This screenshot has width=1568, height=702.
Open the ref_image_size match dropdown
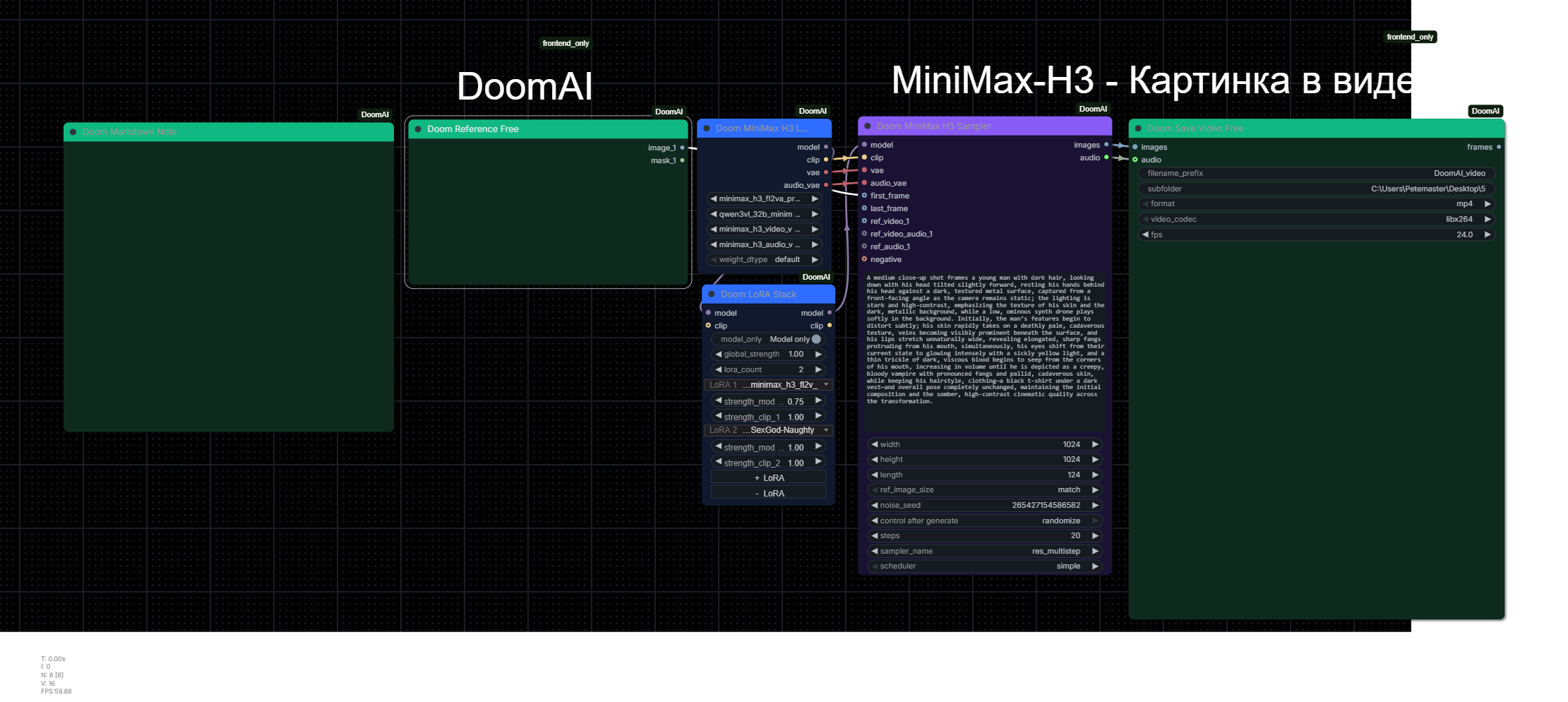click(x=985, y=489)
